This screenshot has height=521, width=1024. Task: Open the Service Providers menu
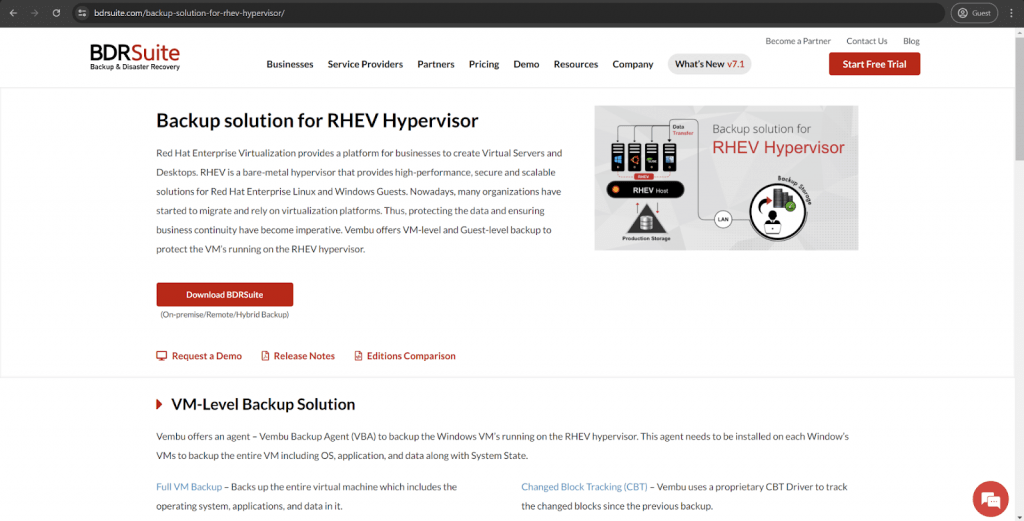click(x=365, y=64)
